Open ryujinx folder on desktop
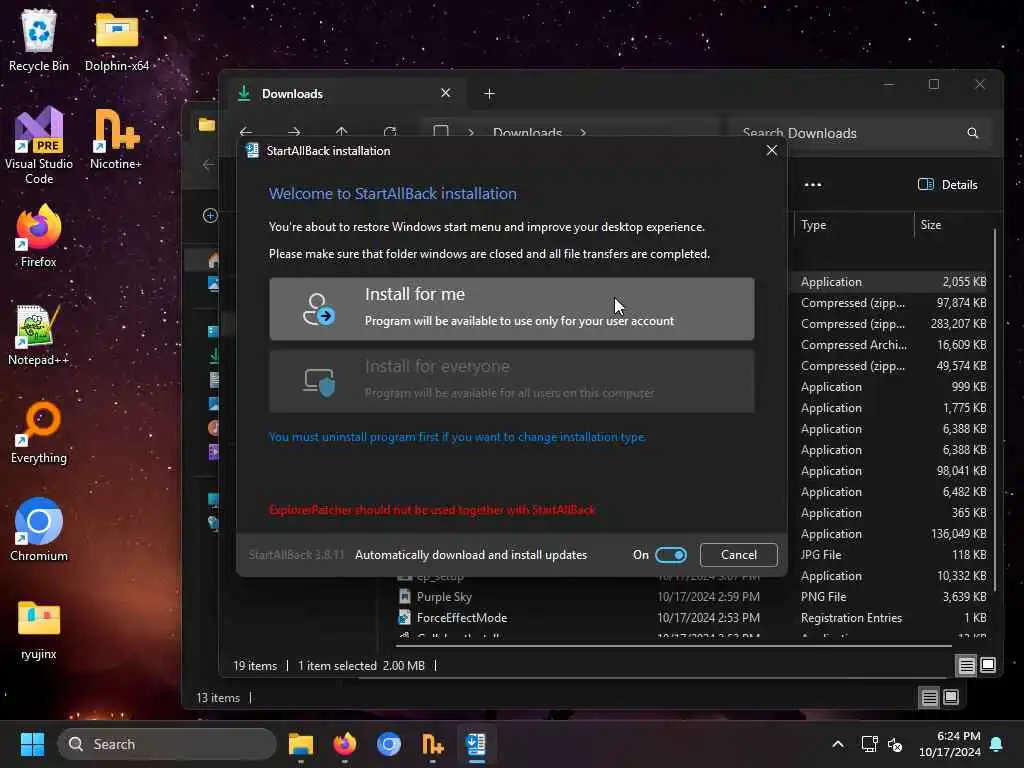 39,630
